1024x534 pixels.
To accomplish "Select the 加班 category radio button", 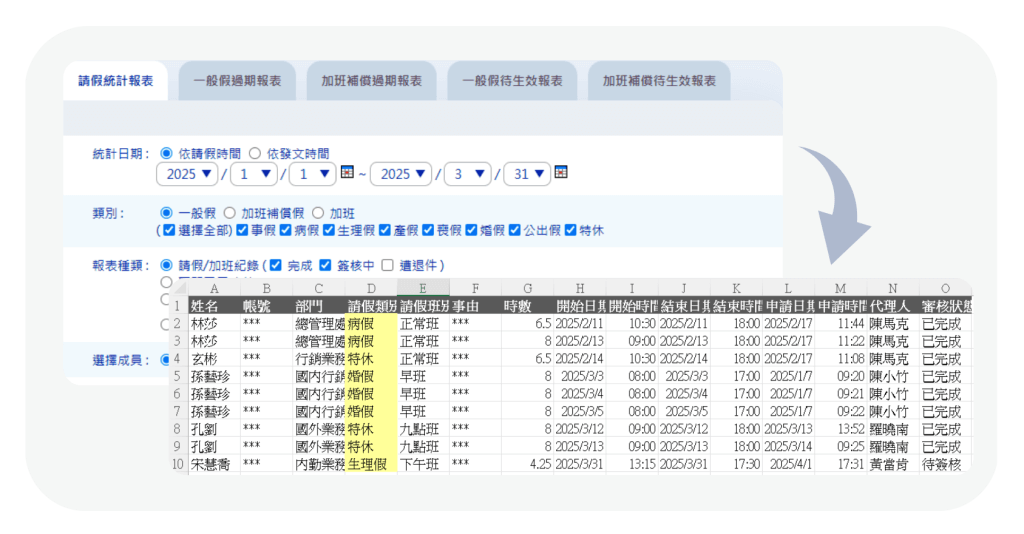I will point(318,213).
